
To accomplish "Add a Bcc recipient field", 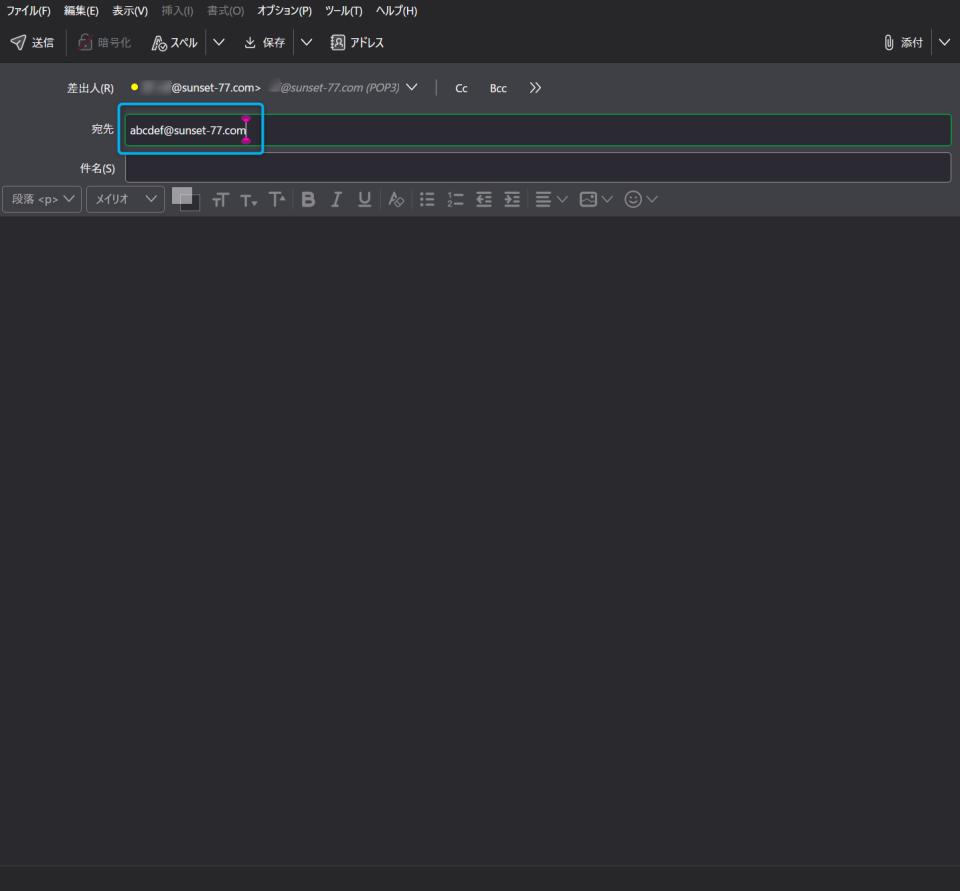I will (x=498, y=88).
